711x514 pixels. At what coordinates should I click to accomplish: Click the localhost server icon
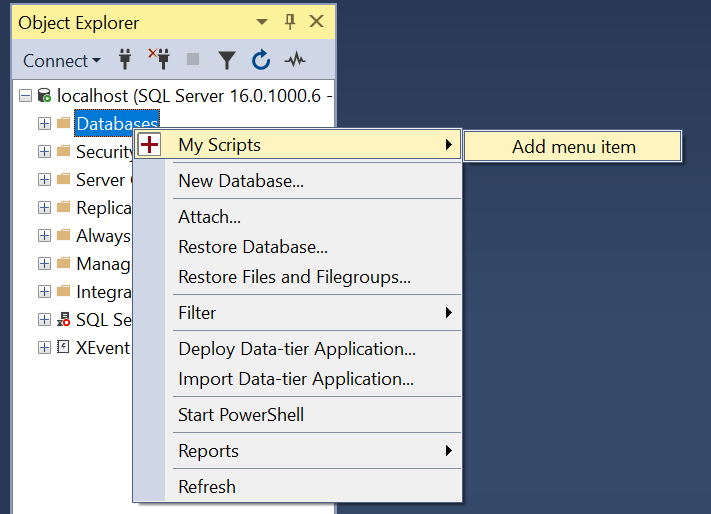tap(44, 96)
